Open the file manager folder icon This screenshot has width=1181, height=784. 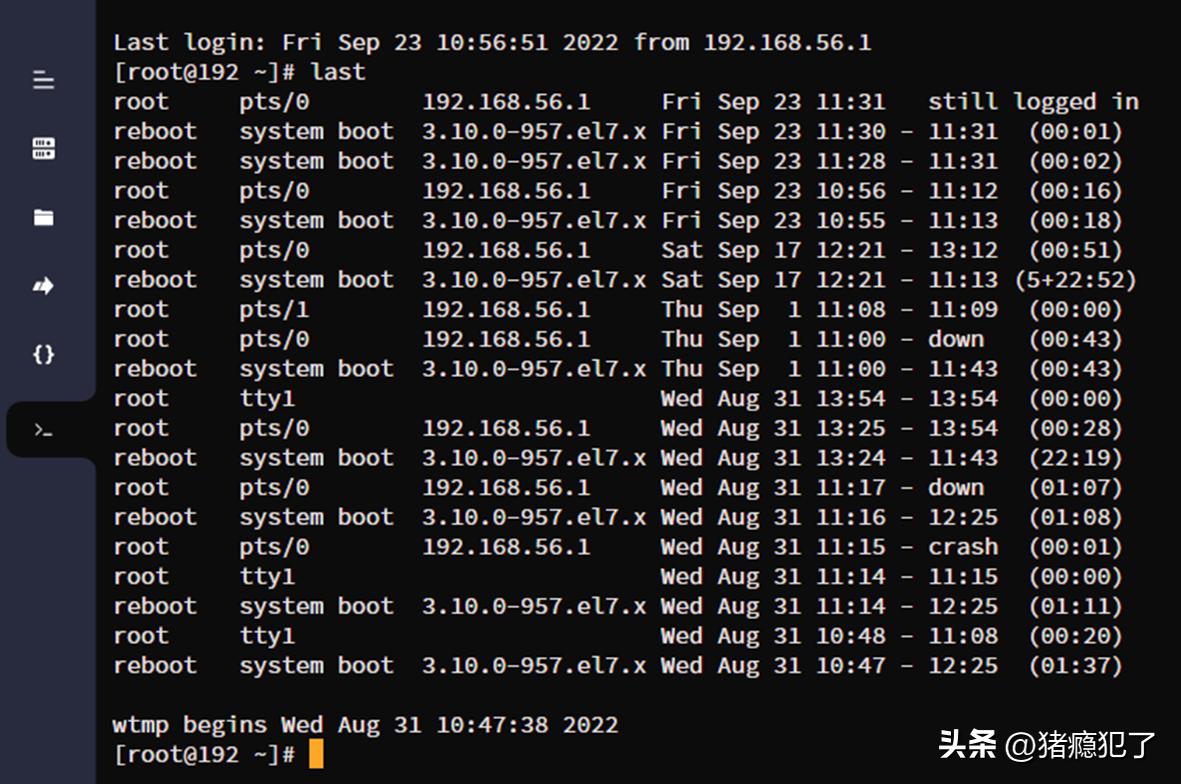coord(42,218)
